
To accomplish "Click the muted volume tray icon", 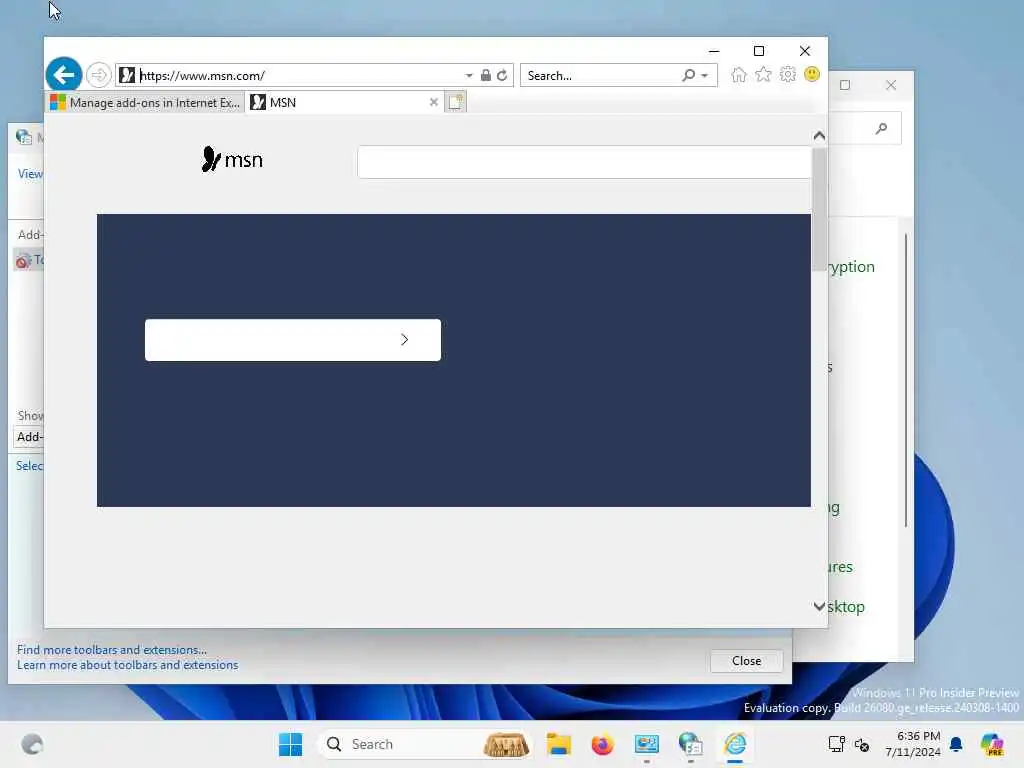I will click(x=862, y=744).
